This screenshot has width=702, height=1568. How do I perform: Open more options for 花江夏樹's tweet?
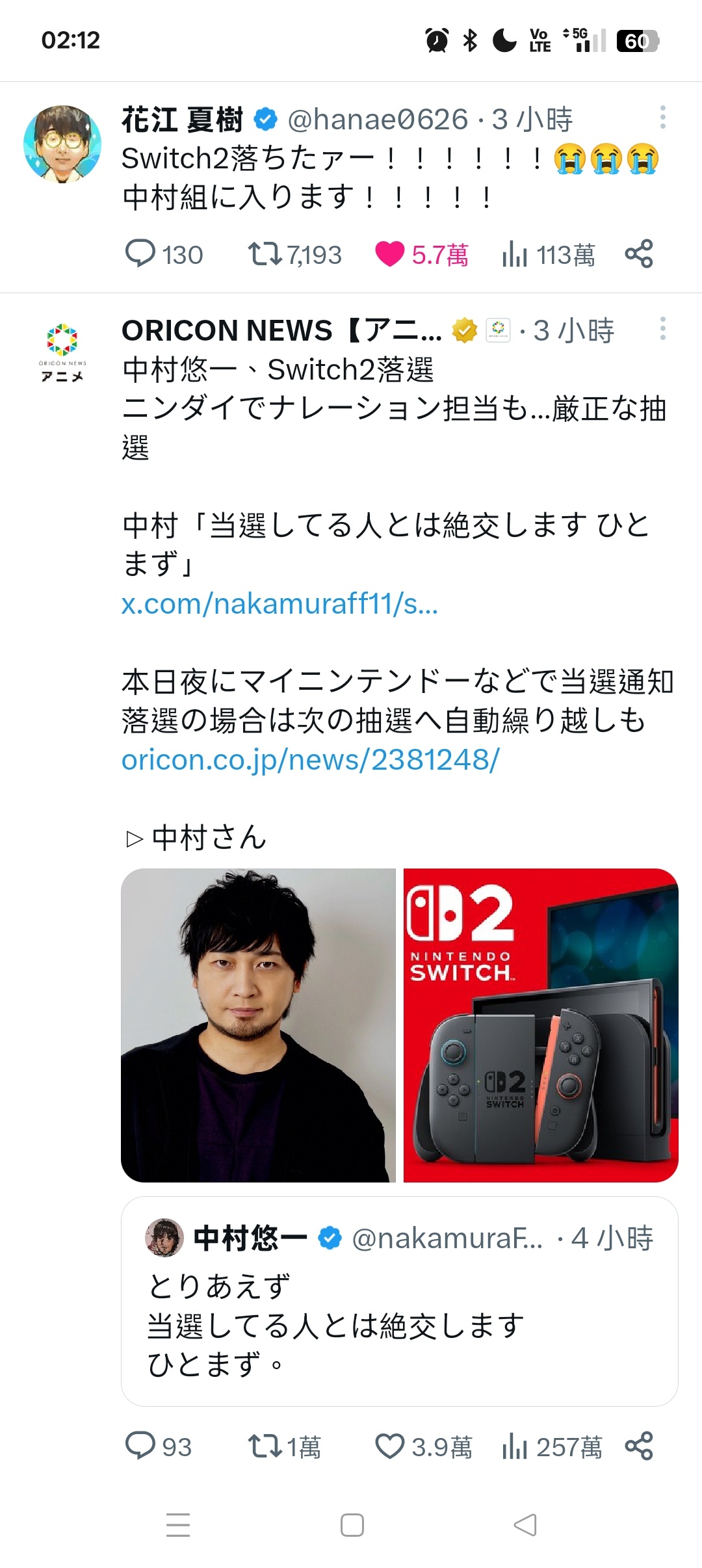662,117
